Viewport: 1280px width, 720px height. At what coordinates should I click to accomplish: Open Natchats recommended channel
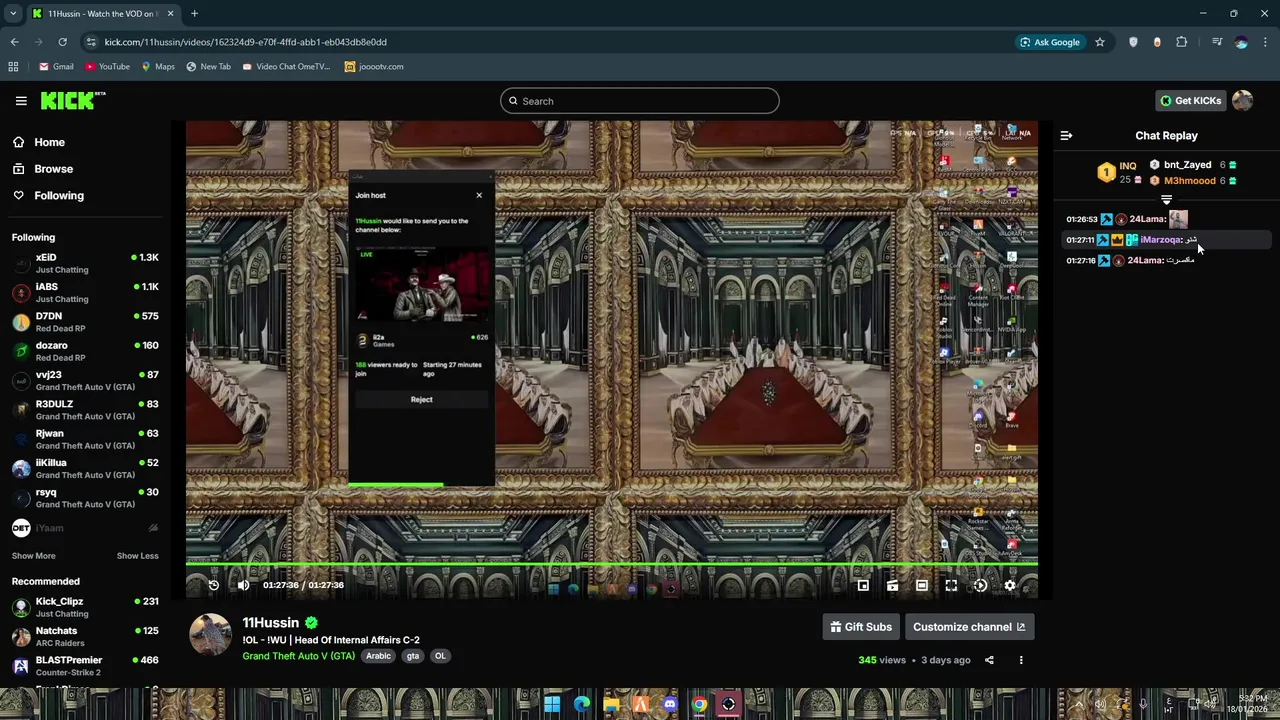coord(85,636)
